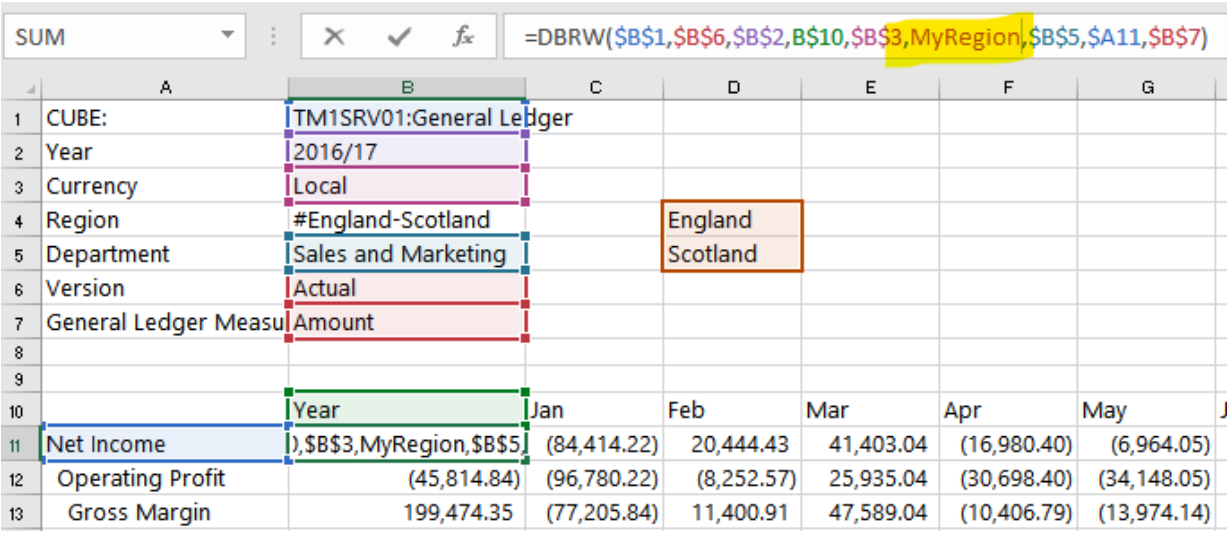Select row 11 header
This screenshot has height=537, width=1232.
coord(20,444)
